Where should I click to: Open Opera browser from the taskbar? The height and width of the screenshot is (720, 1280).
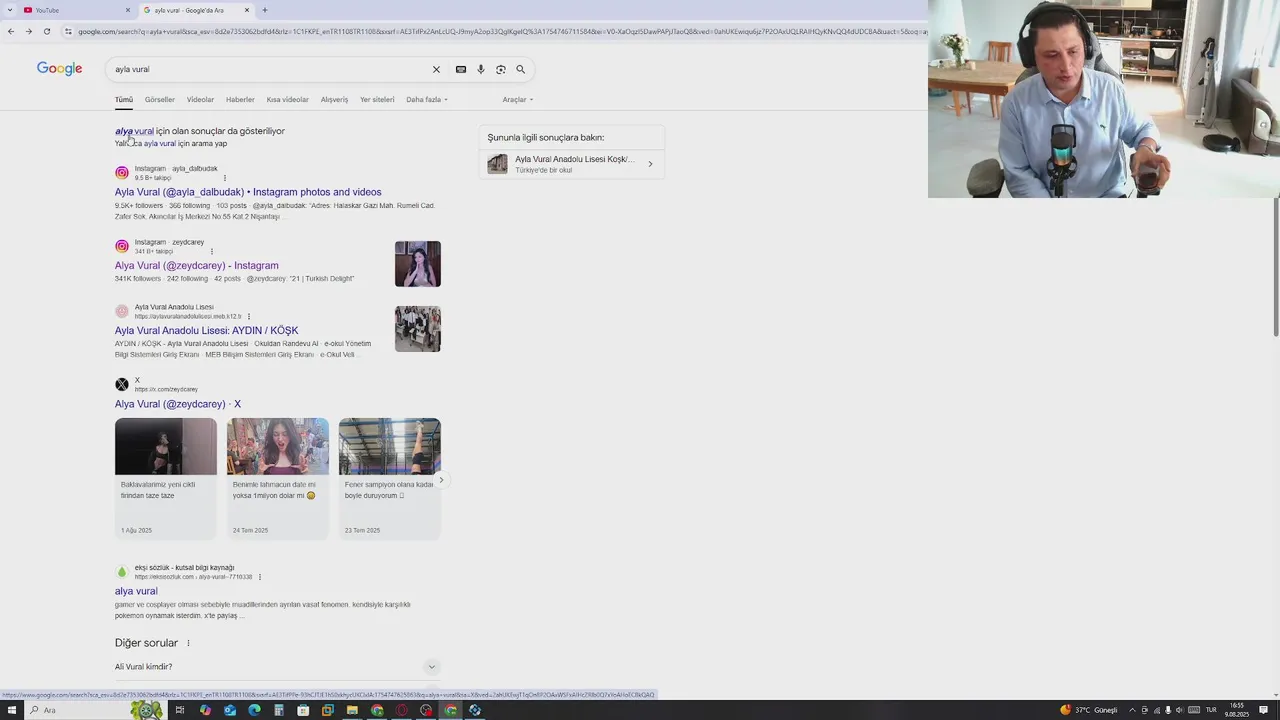401,710
